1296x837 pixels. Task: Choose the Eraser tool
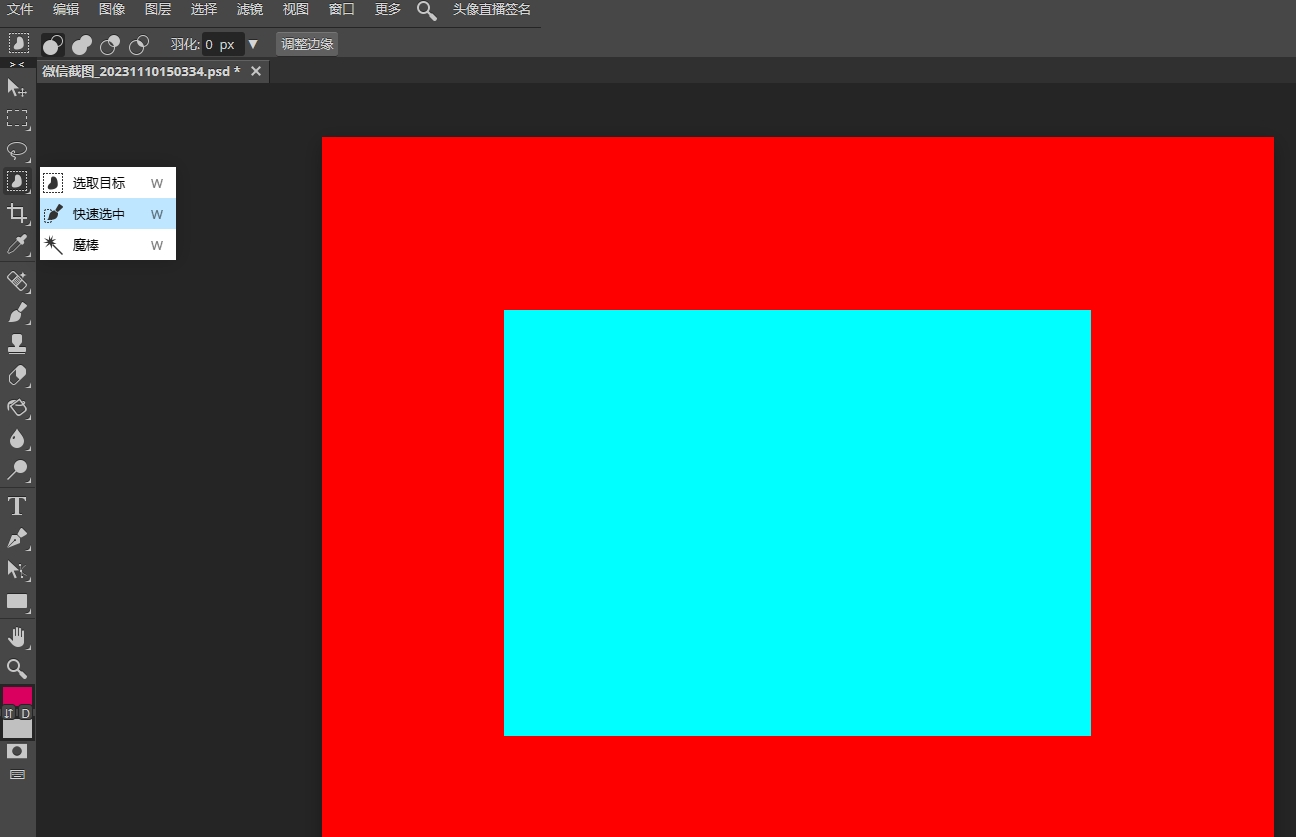click(x=16, y=375)
